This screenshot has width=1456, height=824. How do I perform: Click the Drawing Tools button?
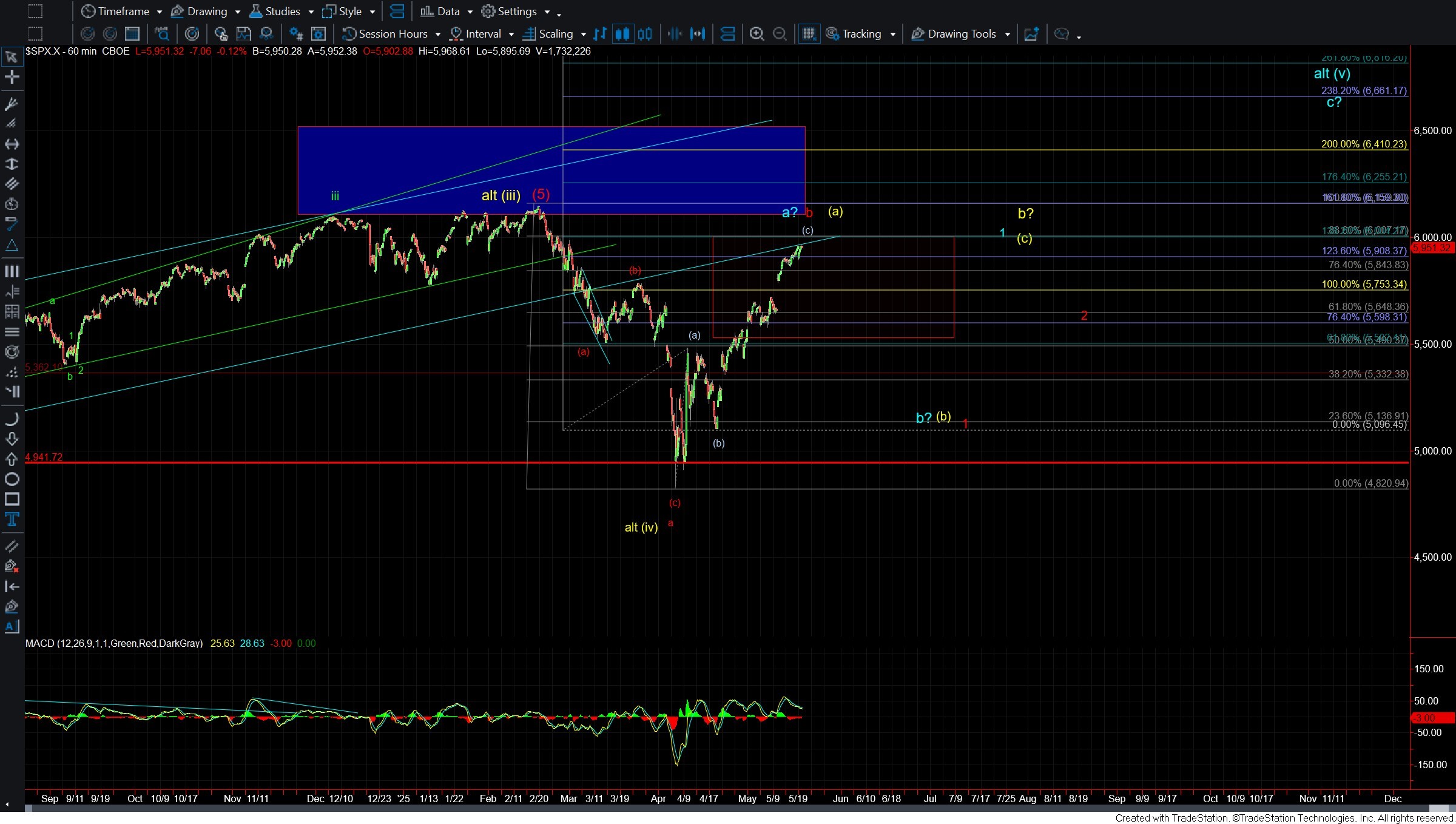tap(954, 34)
